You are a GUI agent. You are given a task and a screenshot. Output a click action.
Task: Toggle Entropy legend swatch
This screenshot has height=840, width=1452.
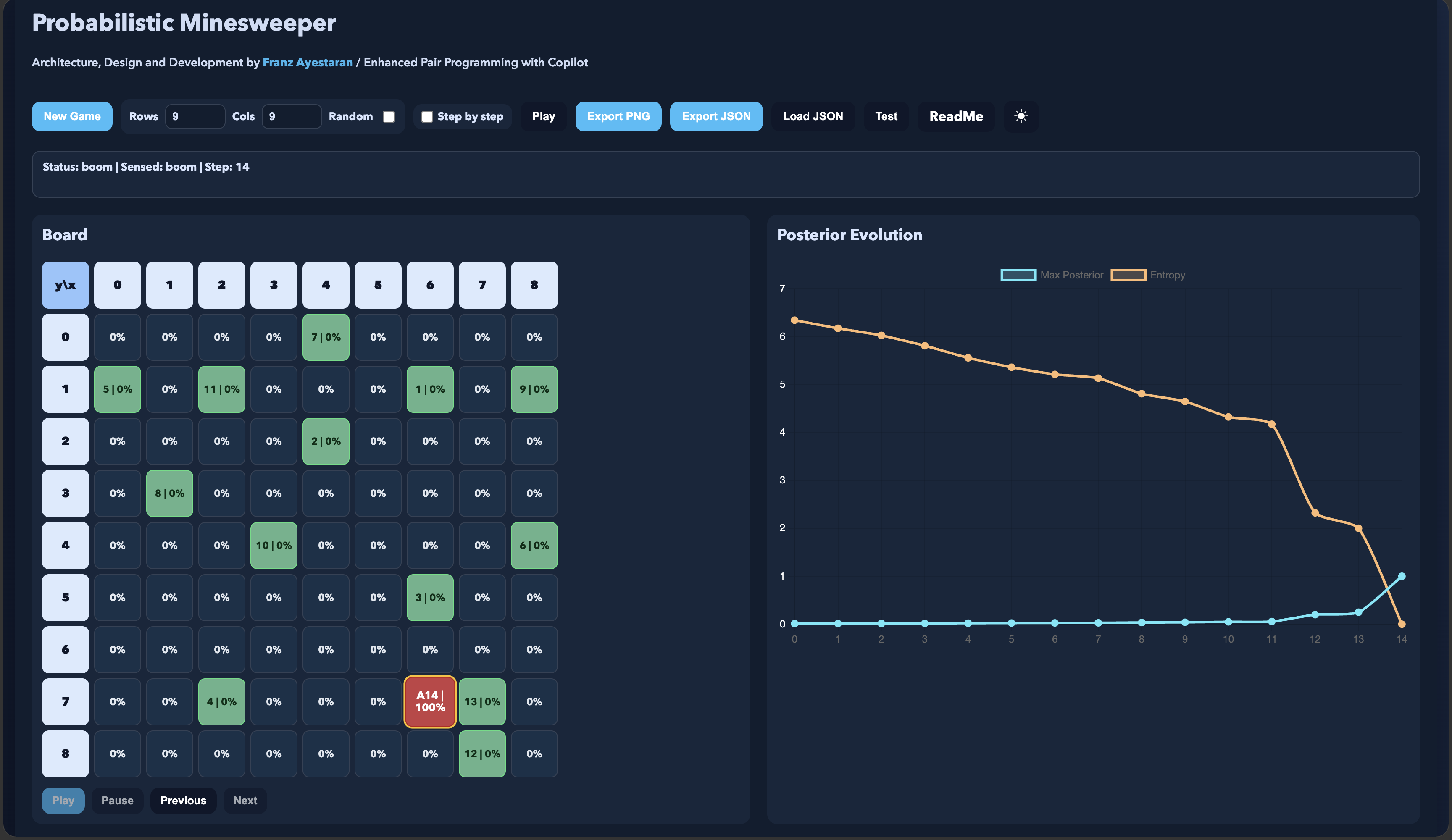click(x=1128, y=275)
